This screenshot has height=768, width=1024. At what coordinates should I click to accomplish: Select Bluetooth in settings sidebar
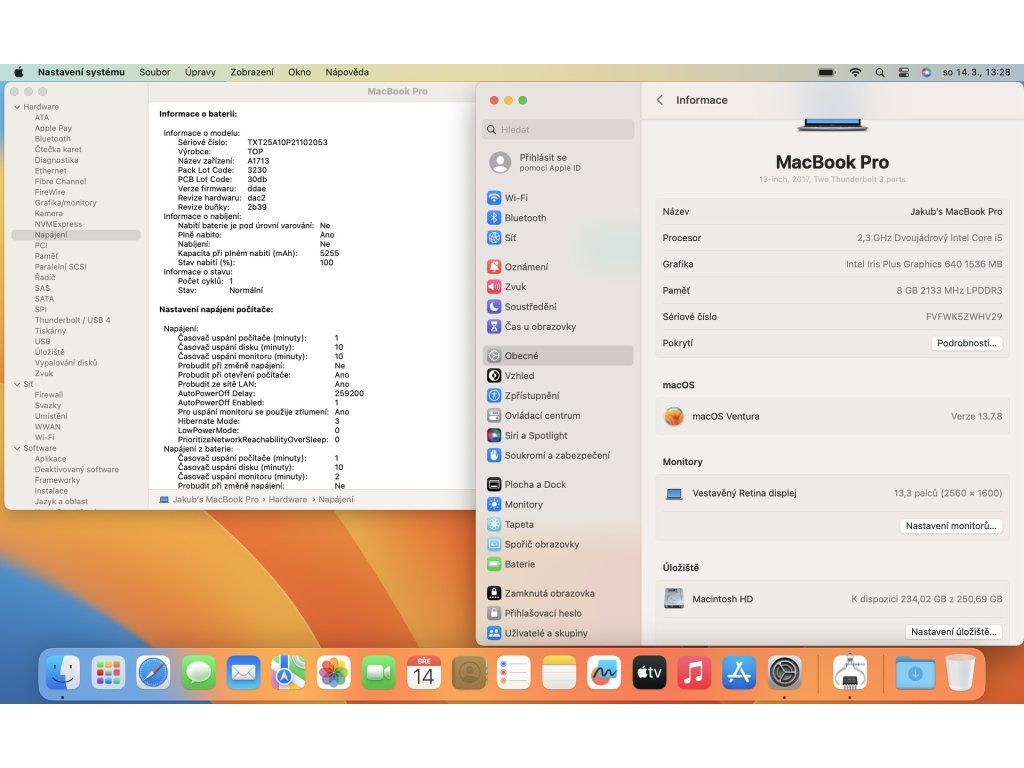pyautogui.click(x=525, y=218)
